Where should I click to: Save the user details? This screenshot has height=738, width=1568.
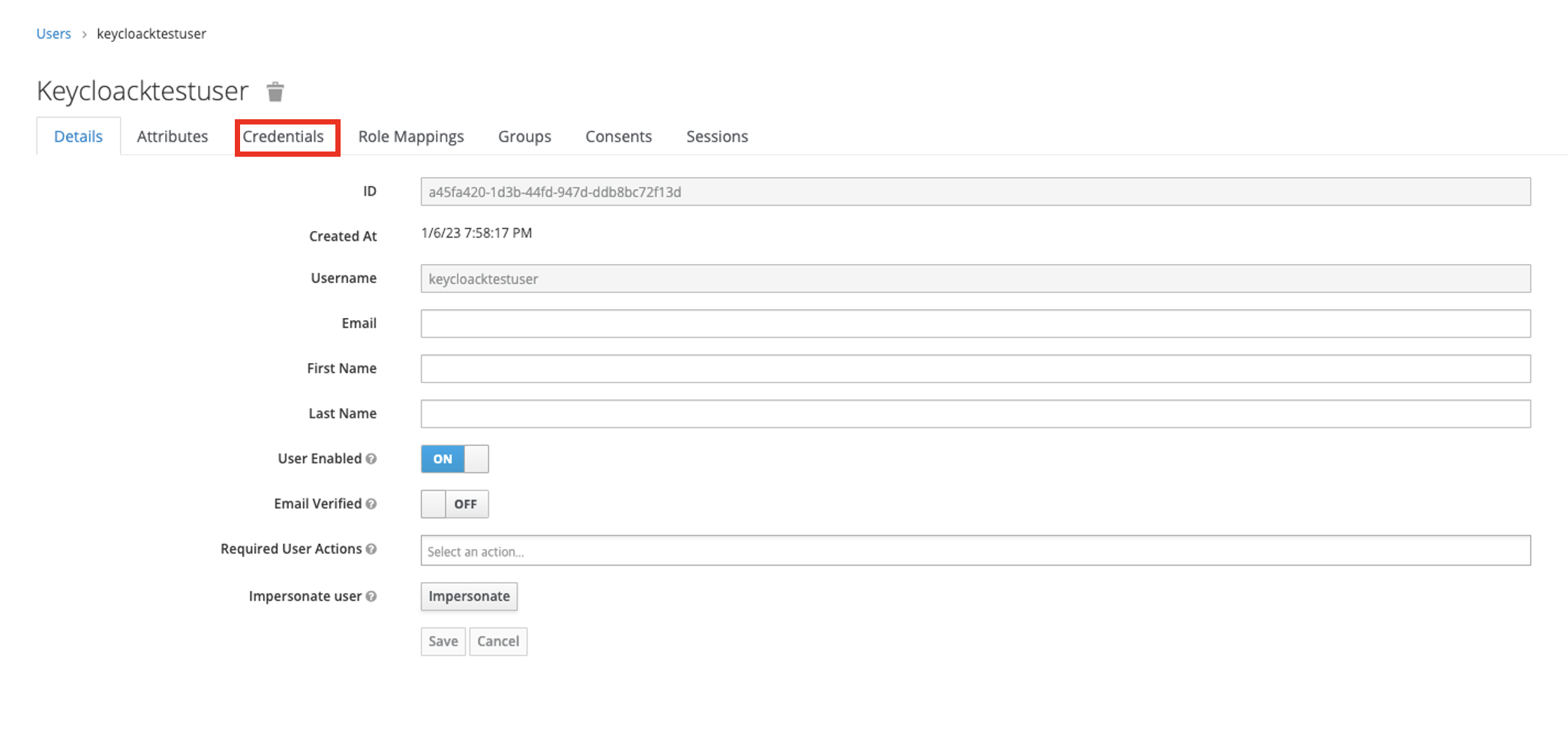443,641
